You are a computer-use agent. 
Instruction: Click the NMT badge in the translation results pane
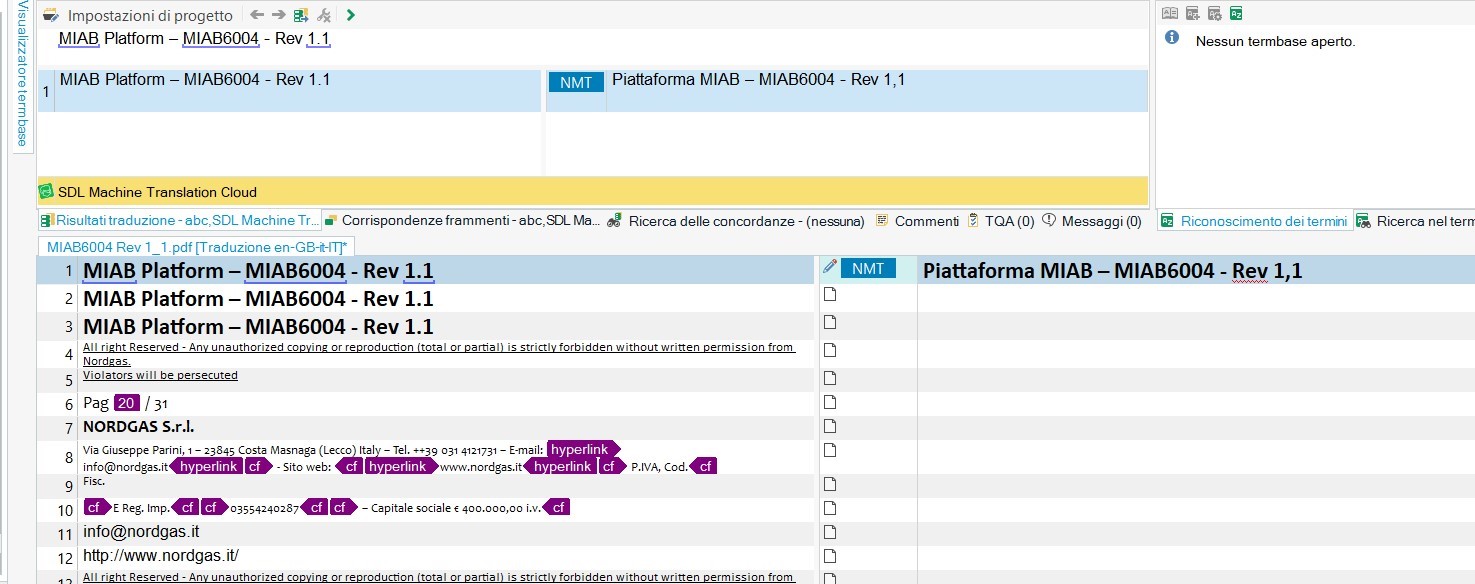577,83
